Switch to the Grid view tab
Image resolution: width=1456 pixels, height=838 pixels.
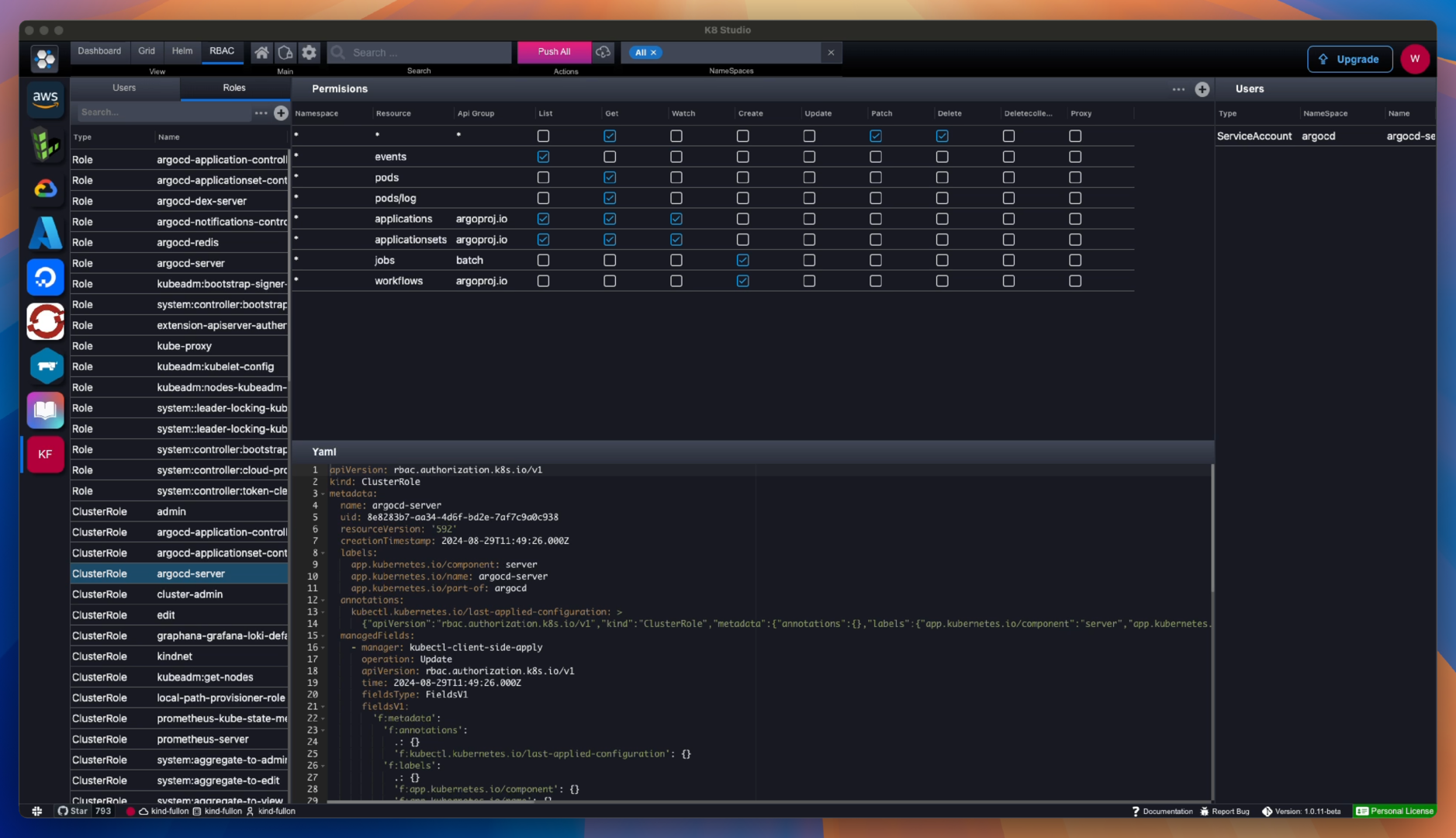147,51
